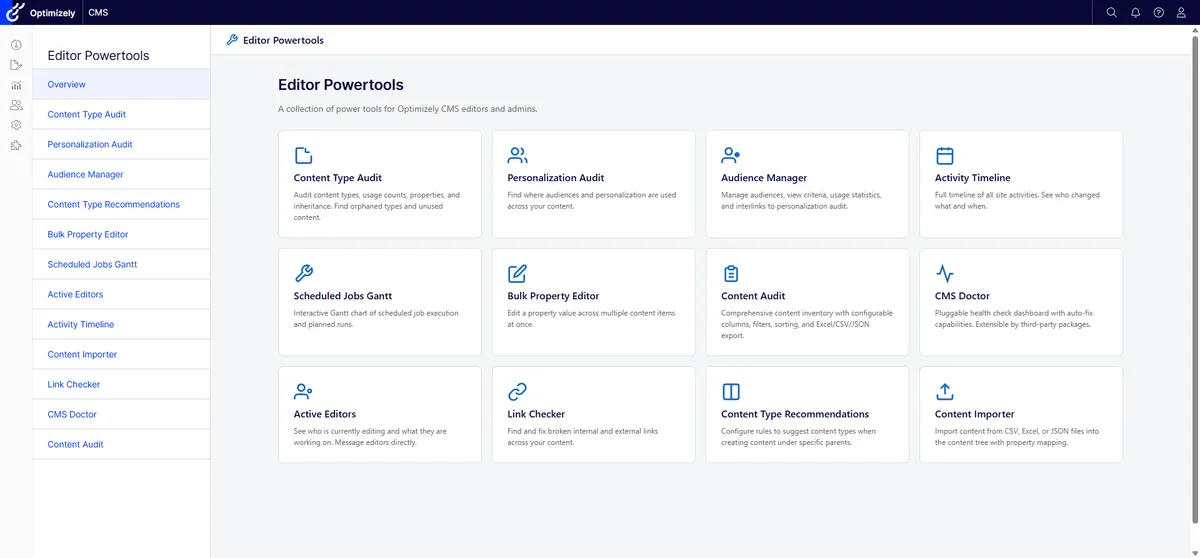
Task: Open Content Importer from the left menu
Action: 82,355
